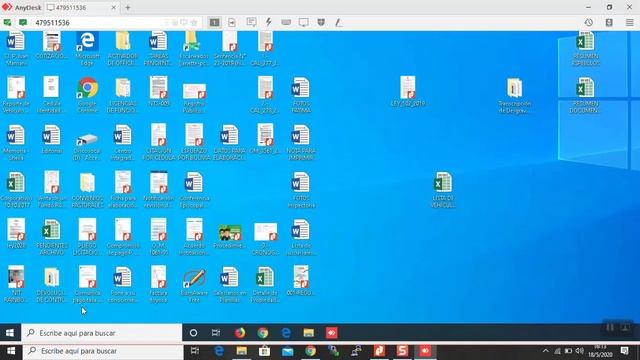Click the AnyDesk home tab logo

pos(21,7)
